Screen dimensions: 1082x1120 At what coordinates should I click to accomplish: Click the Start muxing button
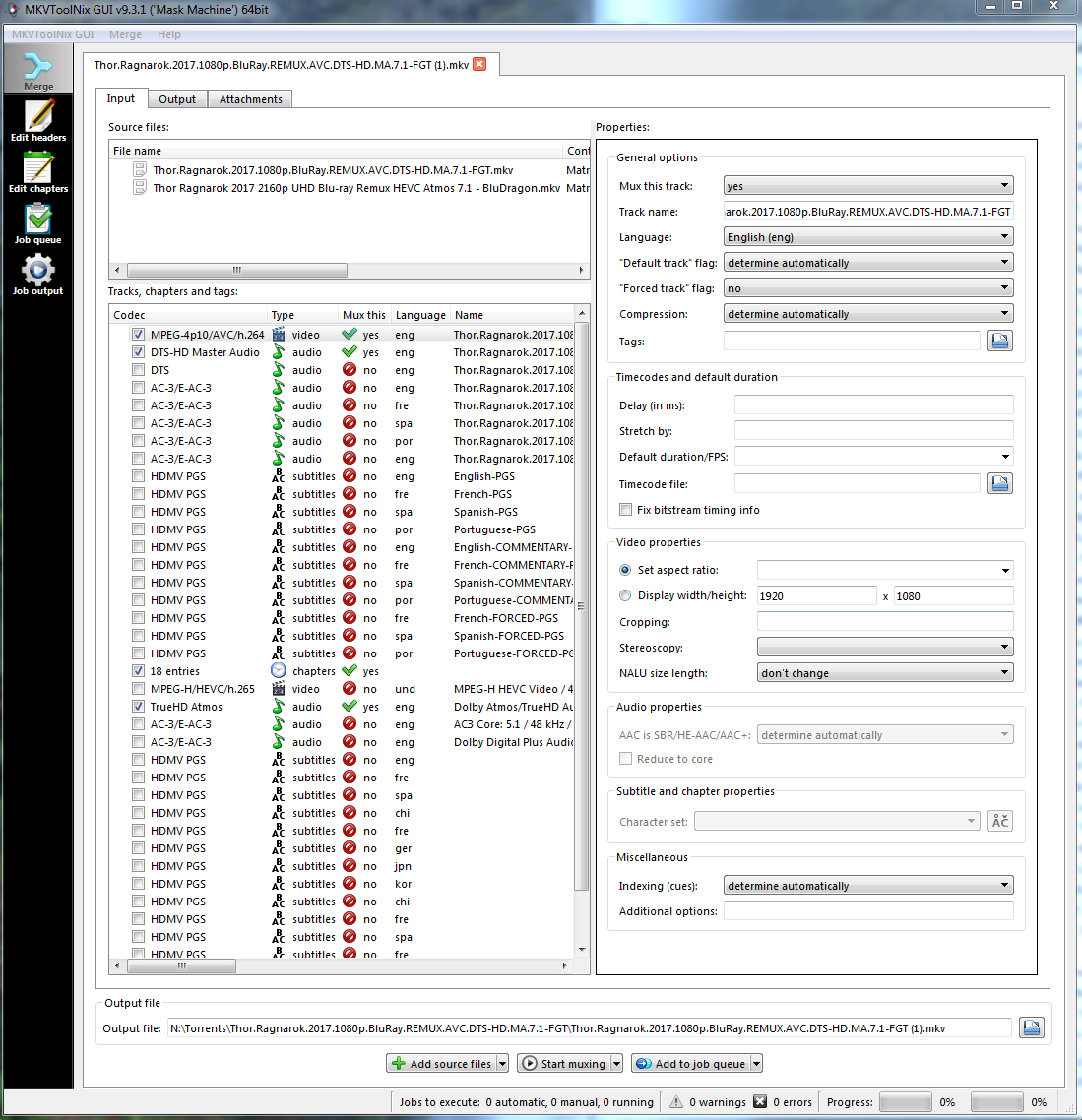[563, 1064]
